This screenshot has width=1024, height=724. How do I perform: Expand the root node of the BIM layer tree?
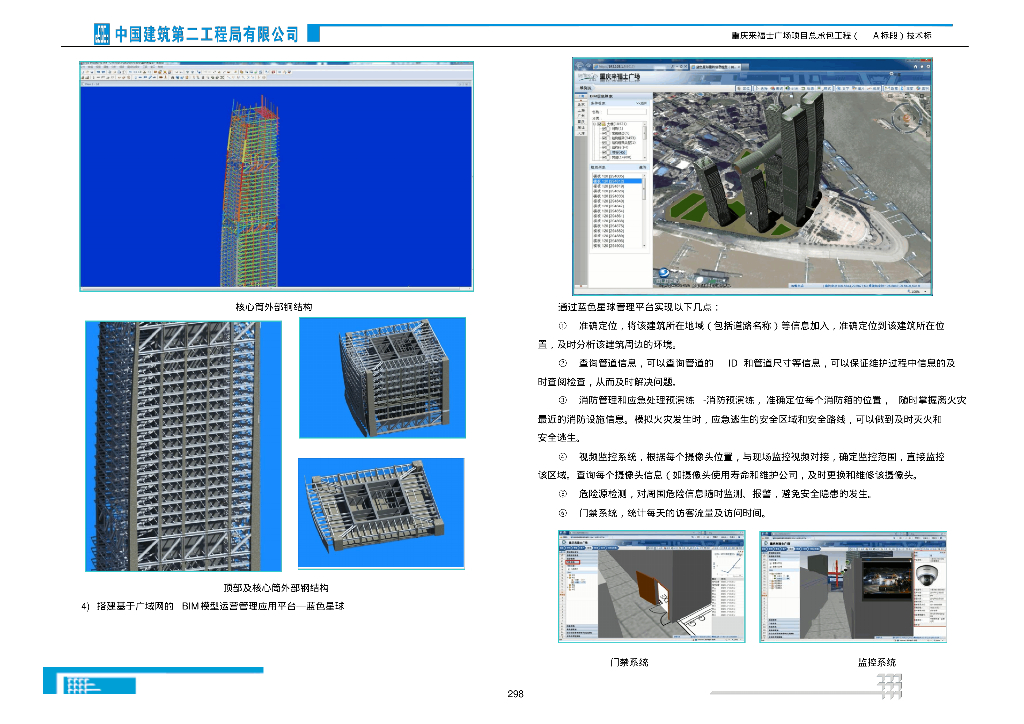point(594,124)
